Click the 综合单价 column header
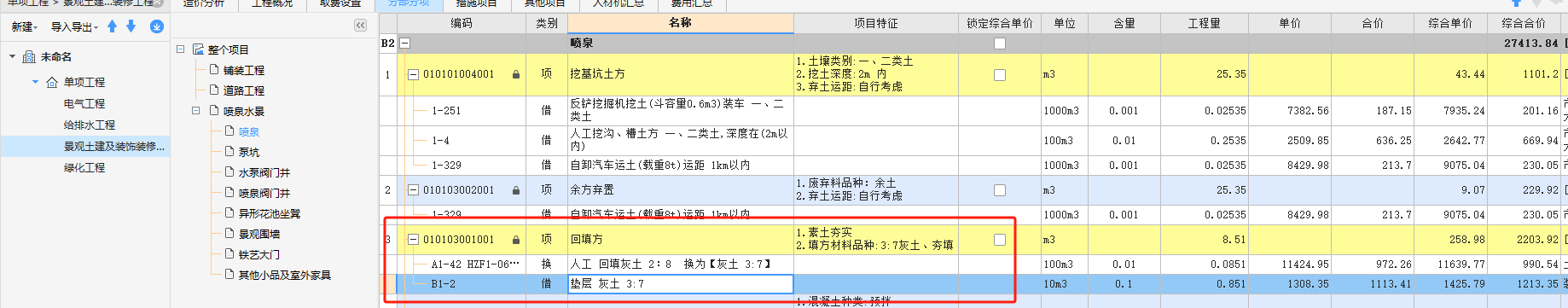The height and width of the screenshot is (308, 1568). click(x=1450, y=23)
